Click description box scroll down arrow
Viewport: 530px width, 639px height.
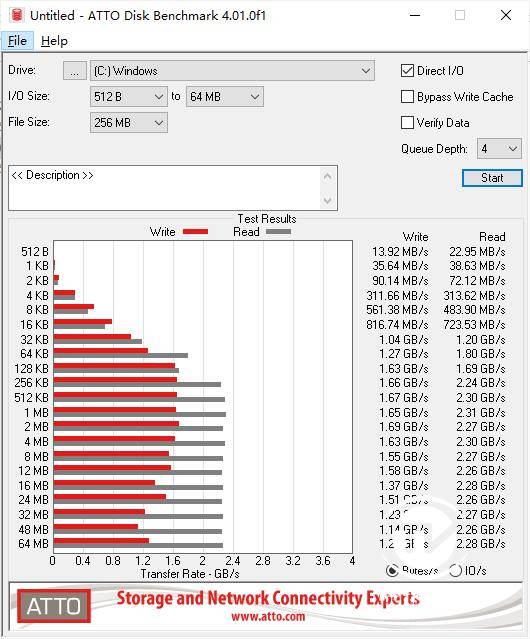[328, 201]
